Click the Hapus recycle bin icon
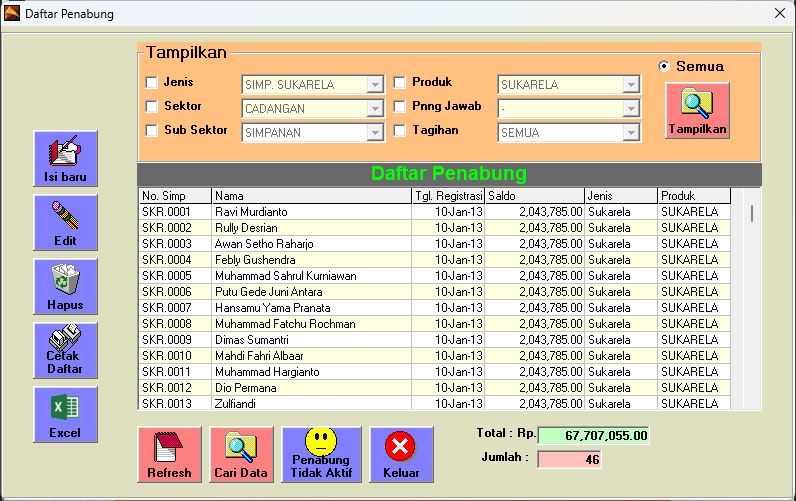The width and height of the screenshot is (796, 501). pos(65,287)
